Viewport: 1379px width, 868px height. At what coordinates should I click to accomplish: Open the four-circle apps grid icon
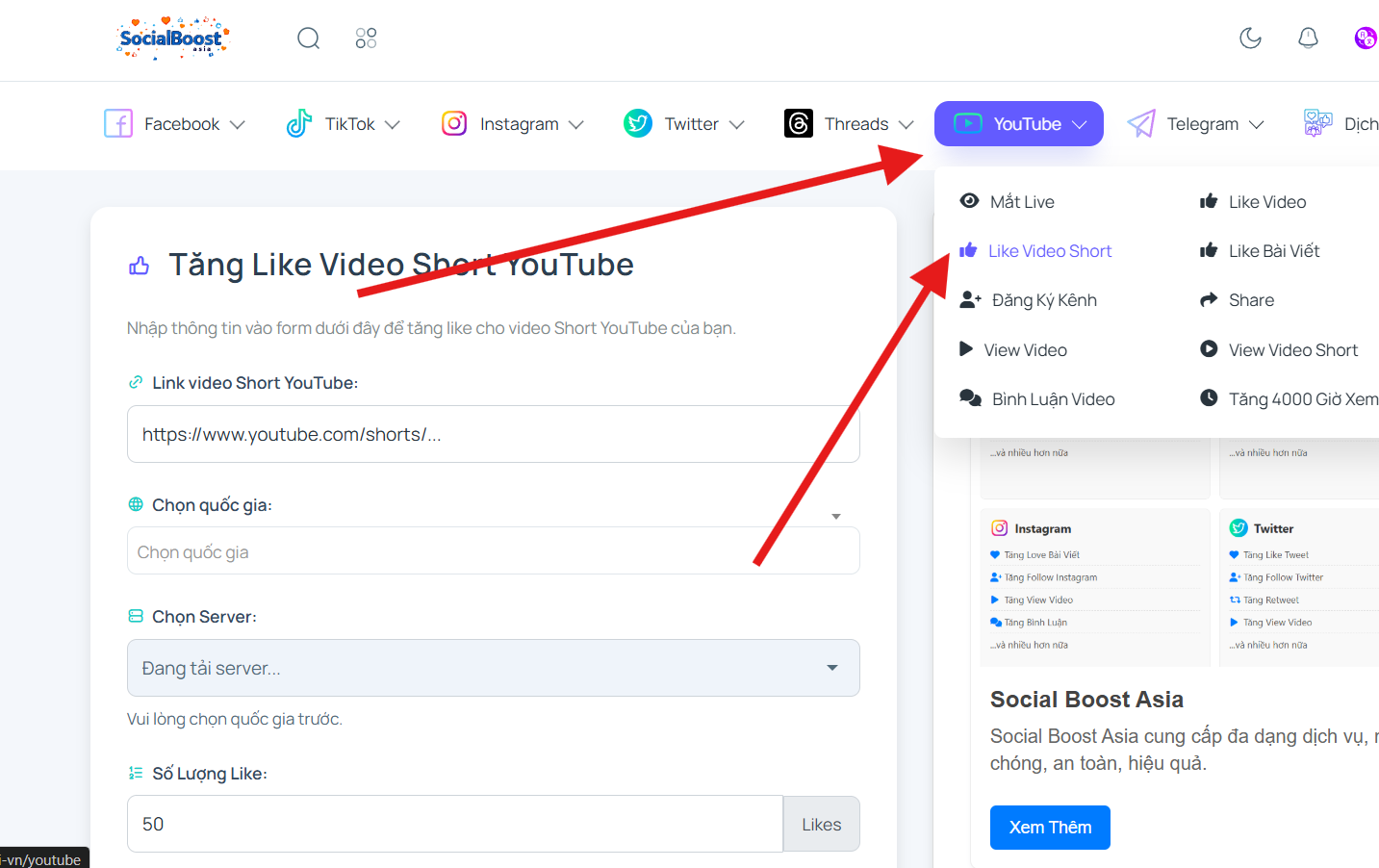(366, 38)
